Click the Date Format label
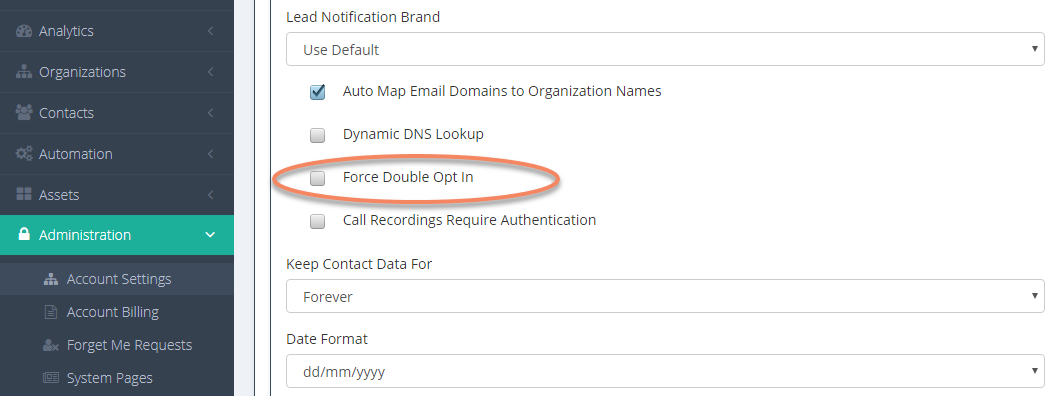1064x396 pixels. 327,339
